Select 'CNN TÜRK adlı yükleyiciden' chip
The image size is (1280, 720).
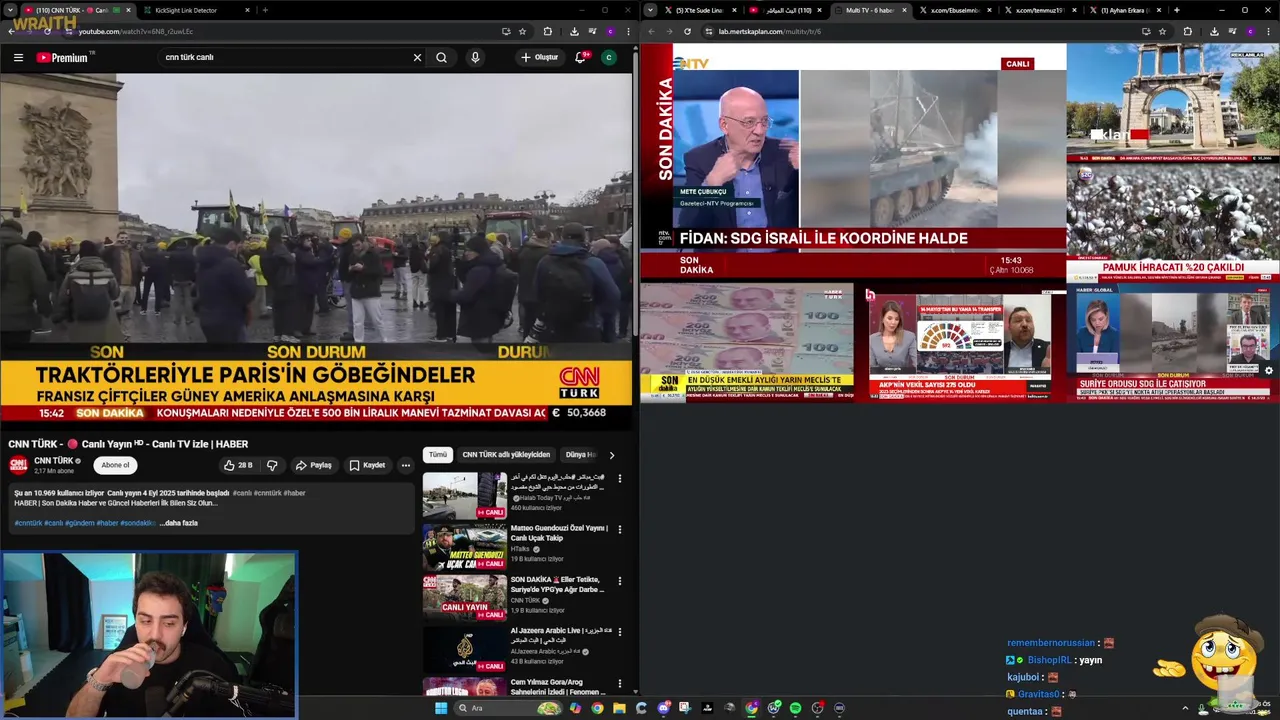pos(506,455)
